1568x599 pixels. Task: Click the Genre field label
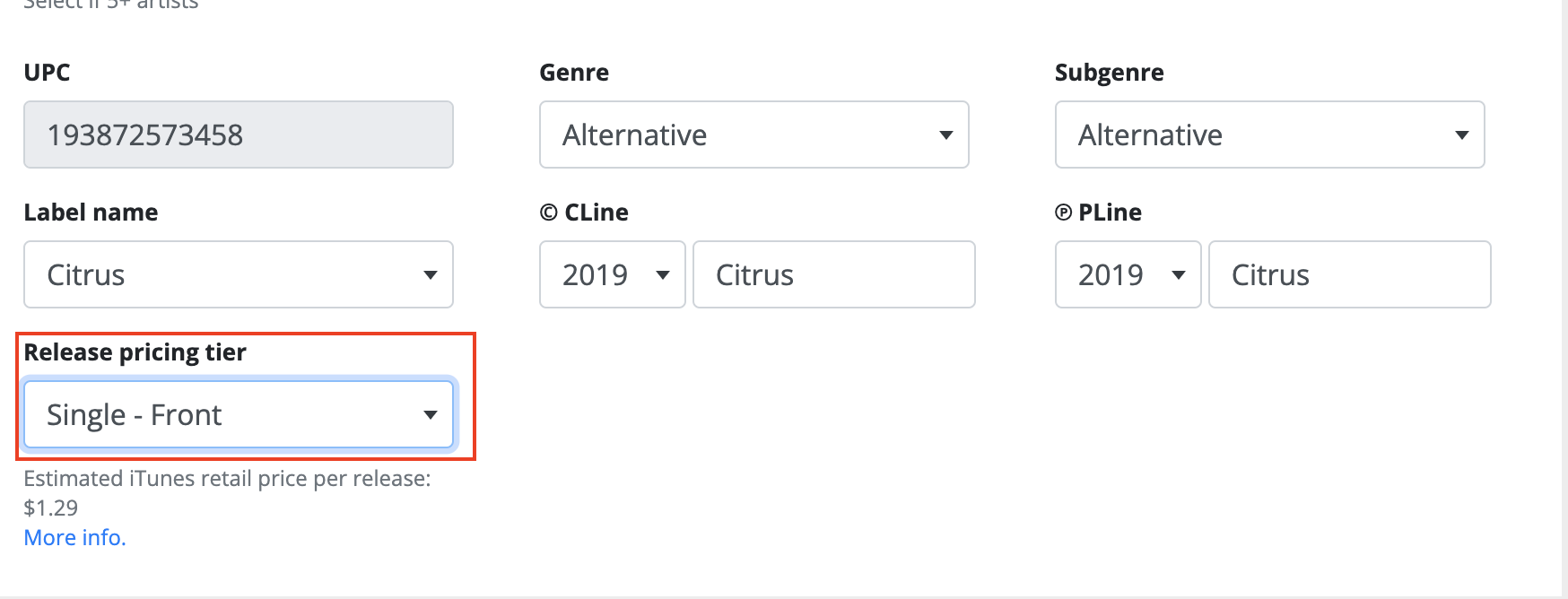(x=574, y=73)
